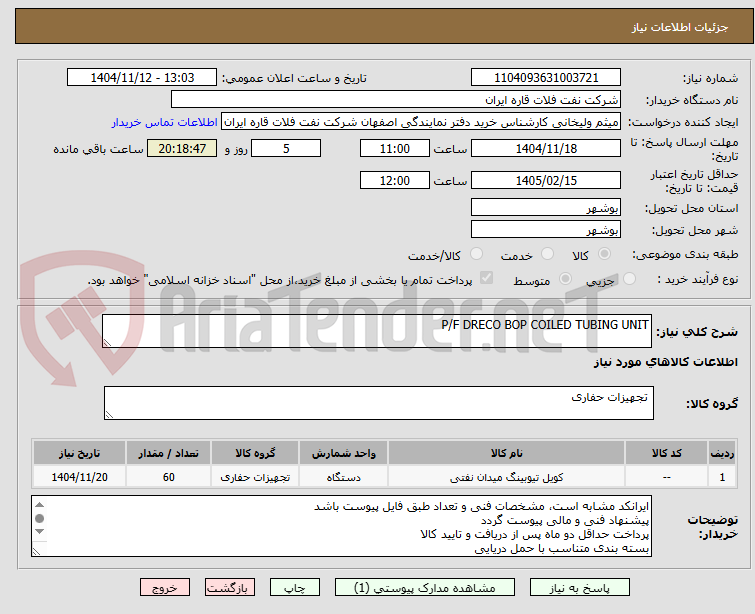
Task: Toggle the اسناد خزانه اسلامی payment checkbox
Action: coord(486,278)
